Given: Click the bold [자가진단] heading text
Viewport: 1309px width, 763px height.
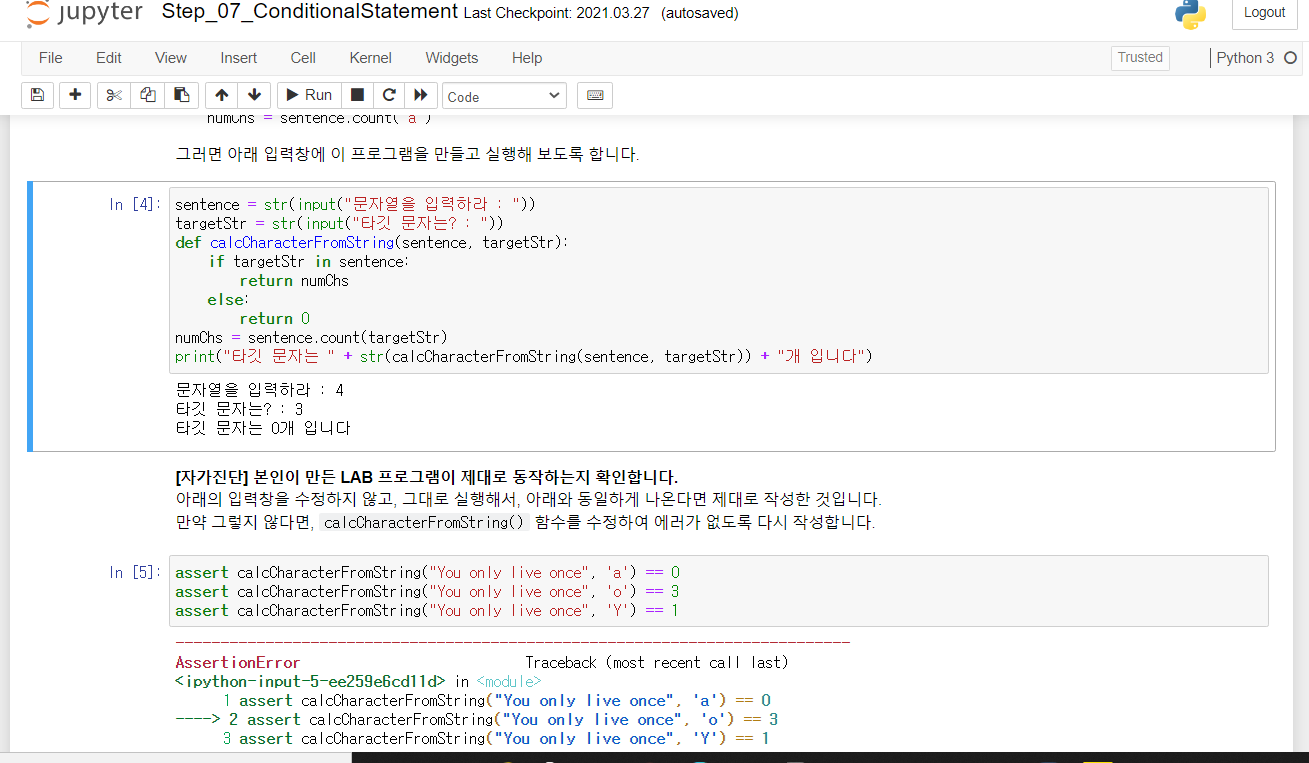Looking at the screenshot, I should coord(426,477).
